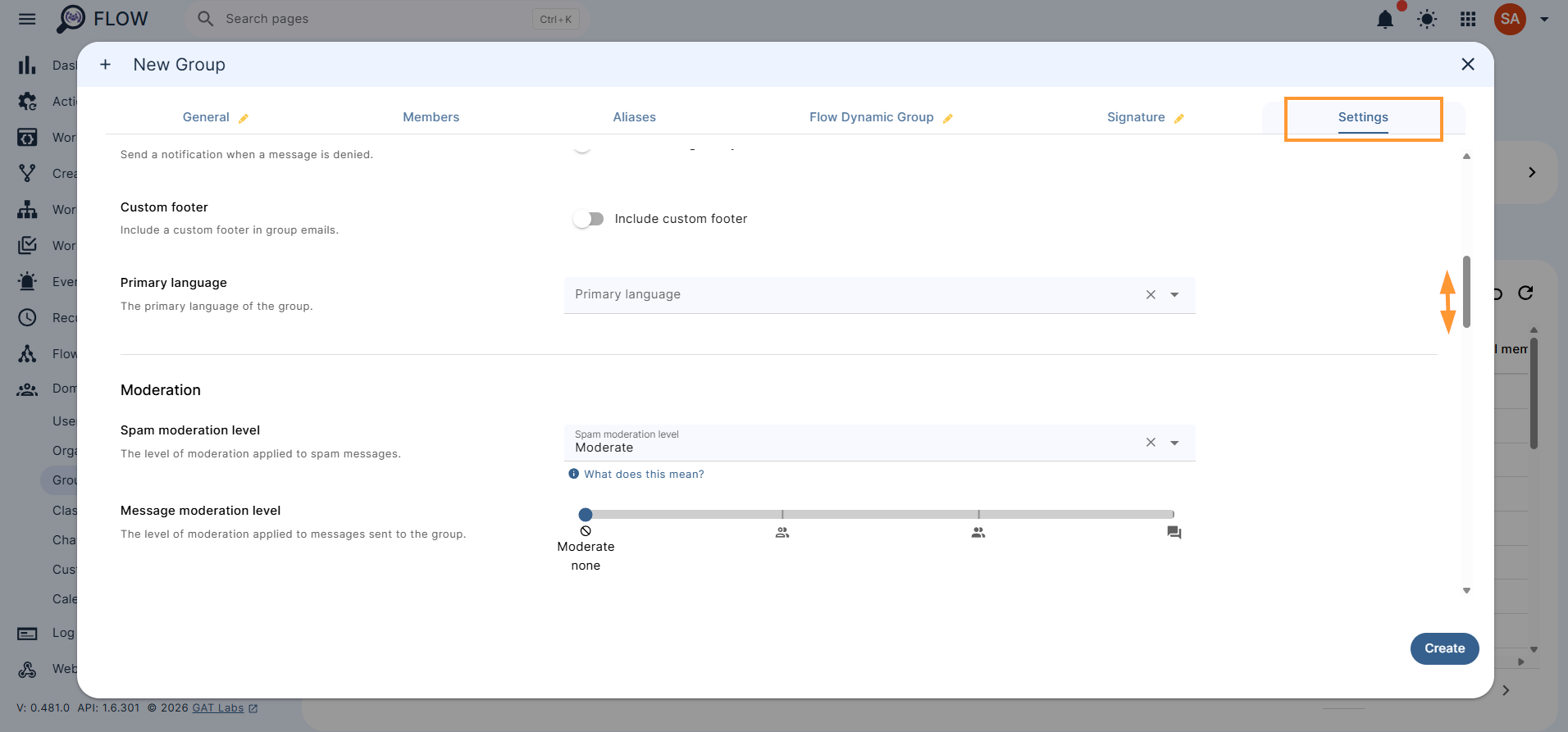Click the Dashboard bar-chart sidebar icon
1568x732 pixels.
[27, 65]
